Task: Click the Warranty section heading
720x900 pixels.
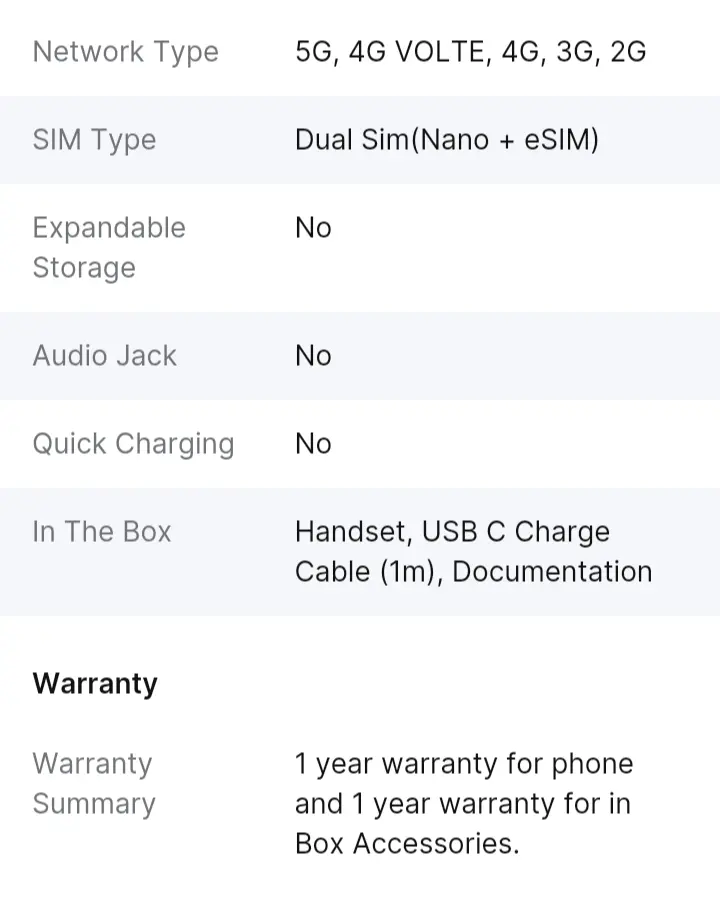Action: (95, 684)
